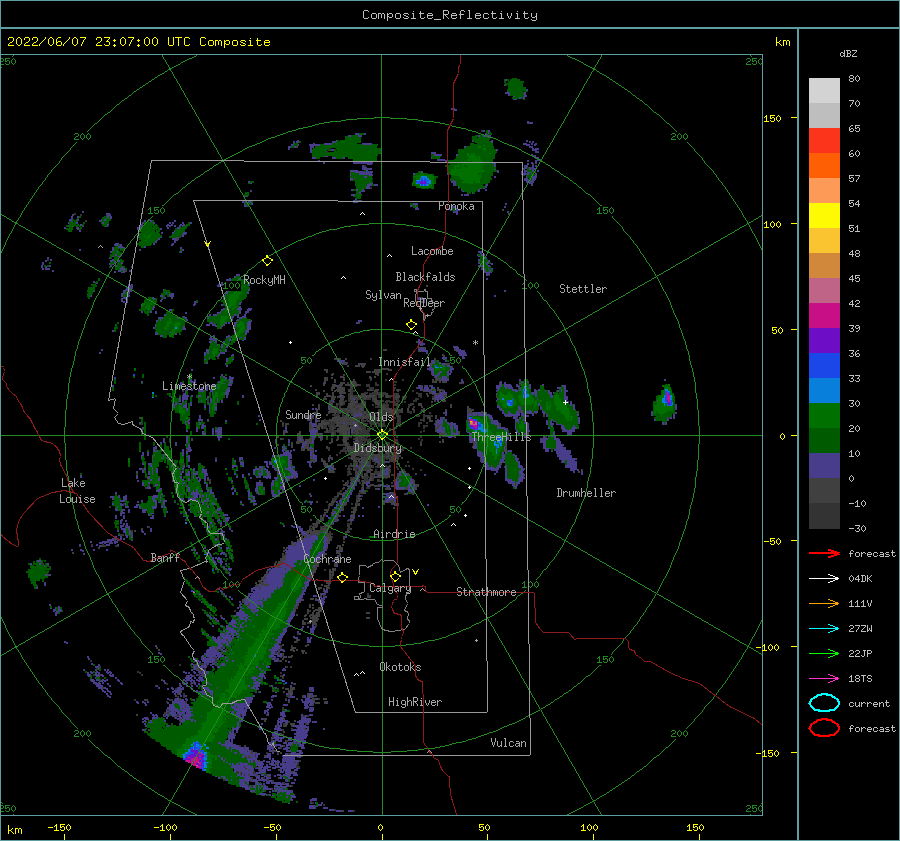Click the yellow diamond marker below RedDeer

(x=412, y=325)
